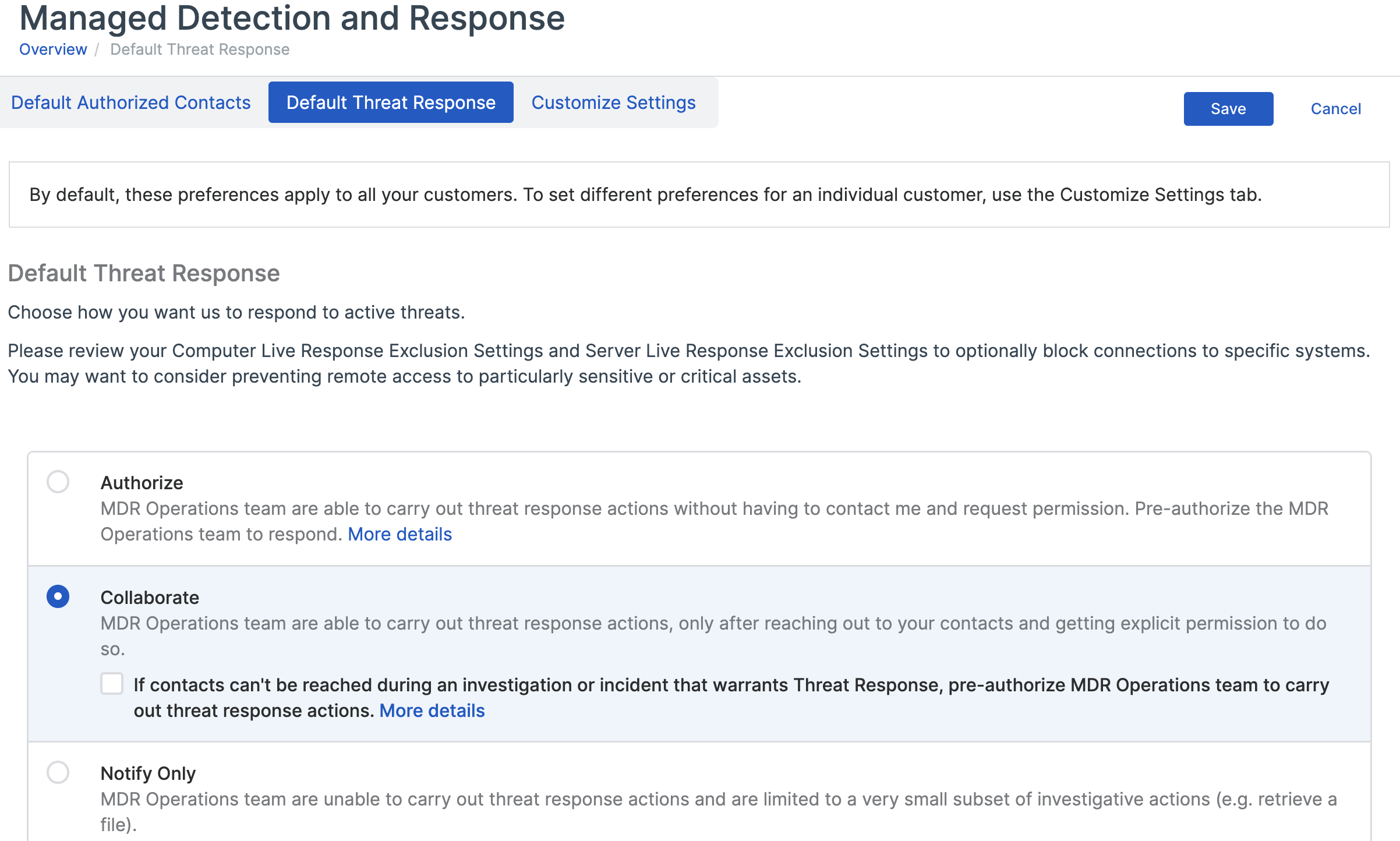Screen dimensions: 1400x841
Task: Enable pre-authorize when contacts unreachable checkbox
Action: pos(112,684)
